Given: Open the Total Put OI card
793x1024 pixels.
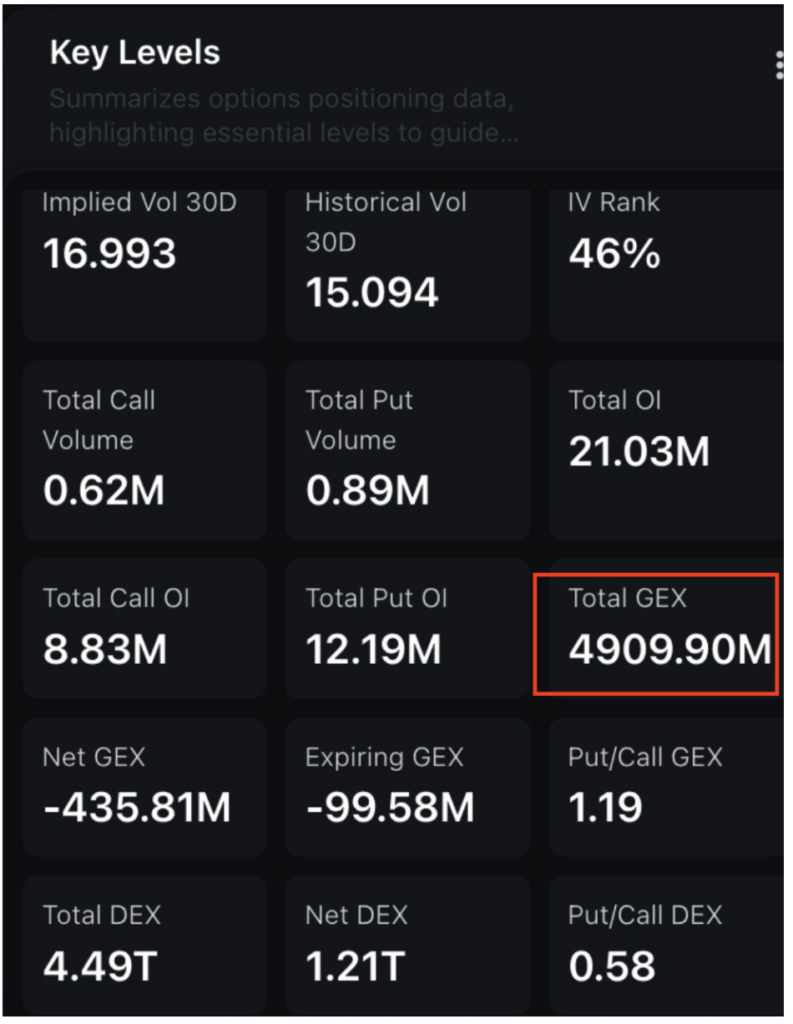Looking at the screenshot, I should click(408, 630).
